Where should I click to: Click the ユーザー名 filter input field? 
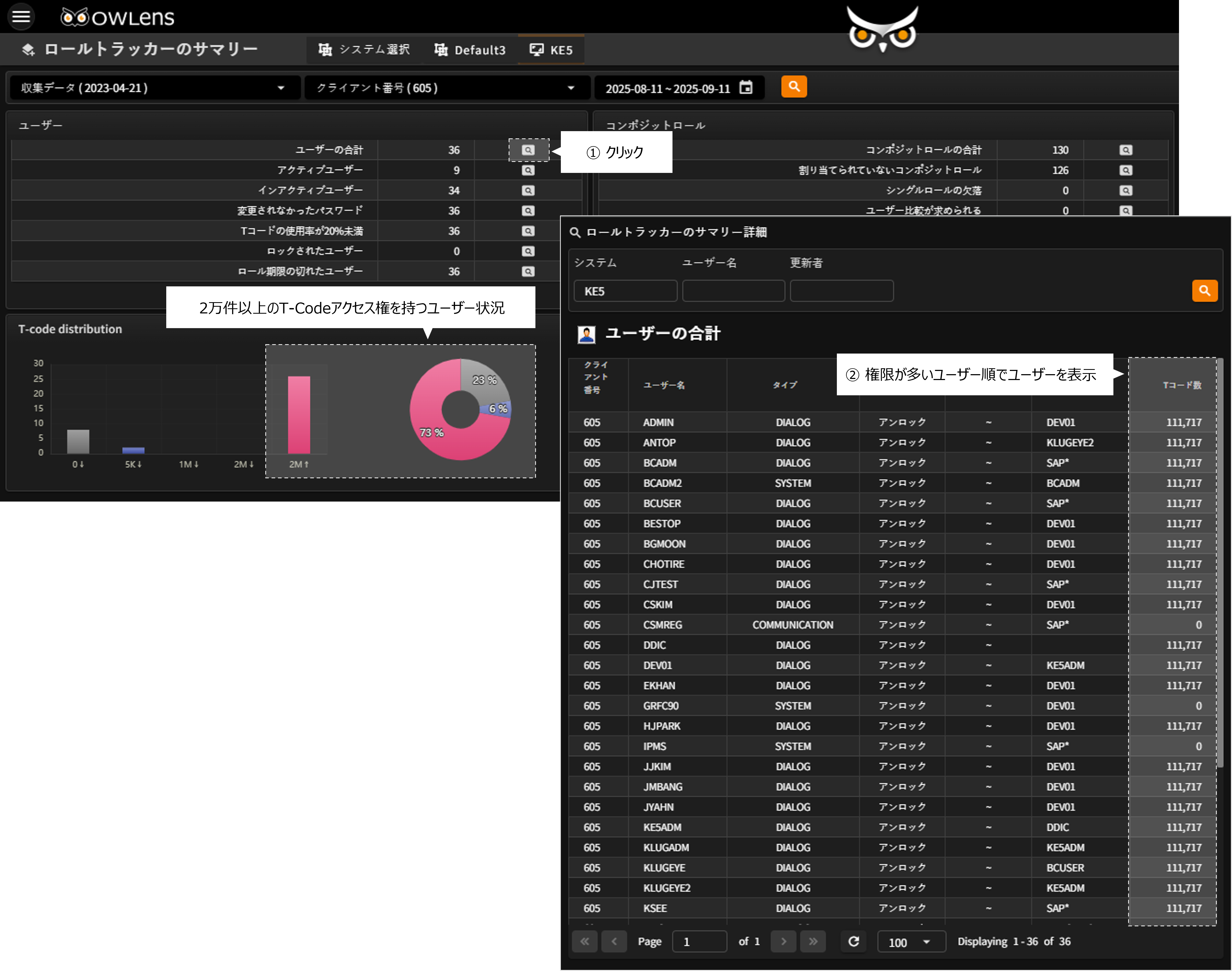point(734,291)
